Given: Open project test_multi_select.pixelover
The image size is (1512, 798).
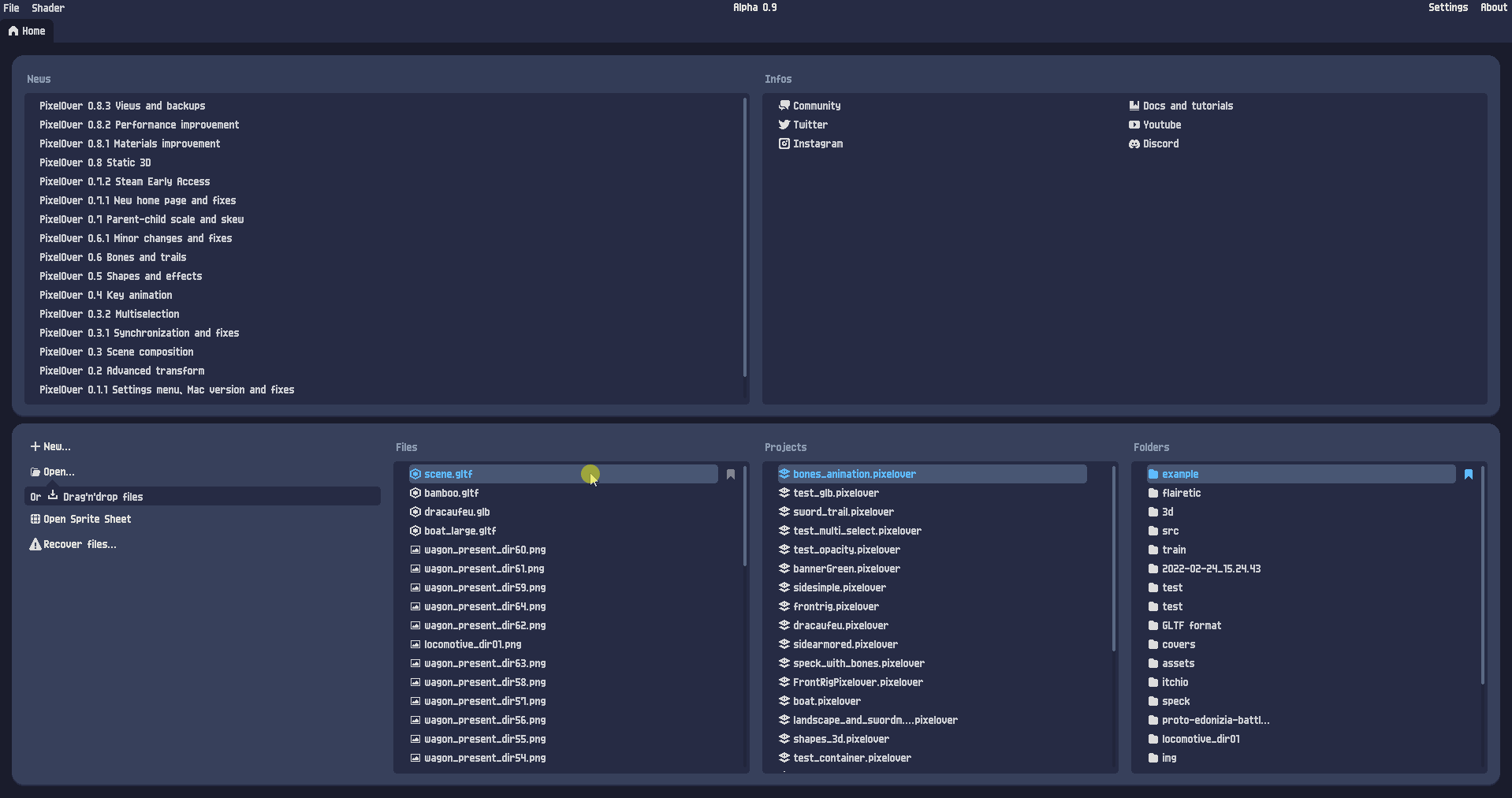Looking at the screenshot, I should click(856, 531).
